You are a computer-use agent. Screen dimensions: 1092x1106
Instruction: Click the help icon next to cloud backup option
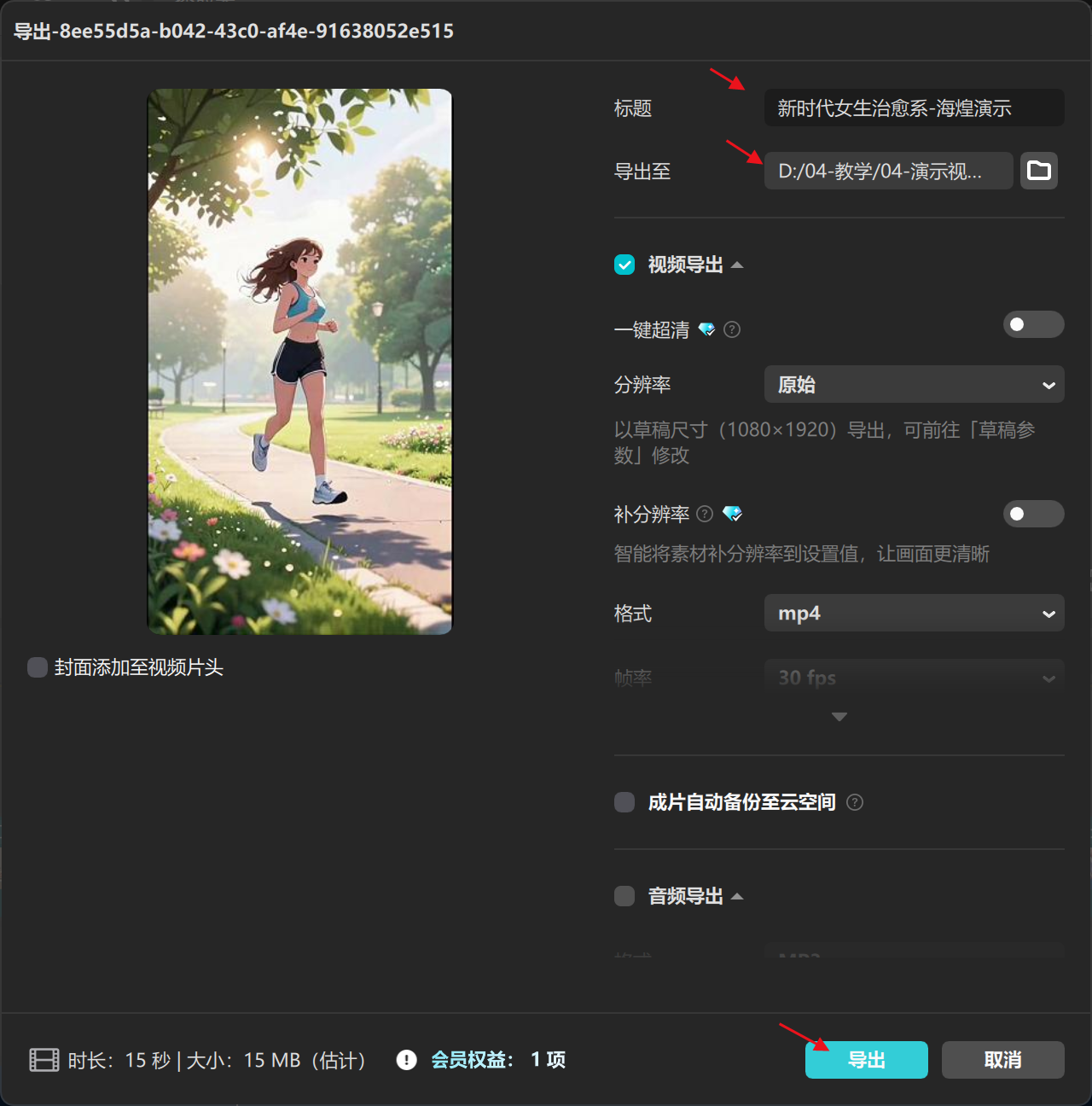(855, 802)
